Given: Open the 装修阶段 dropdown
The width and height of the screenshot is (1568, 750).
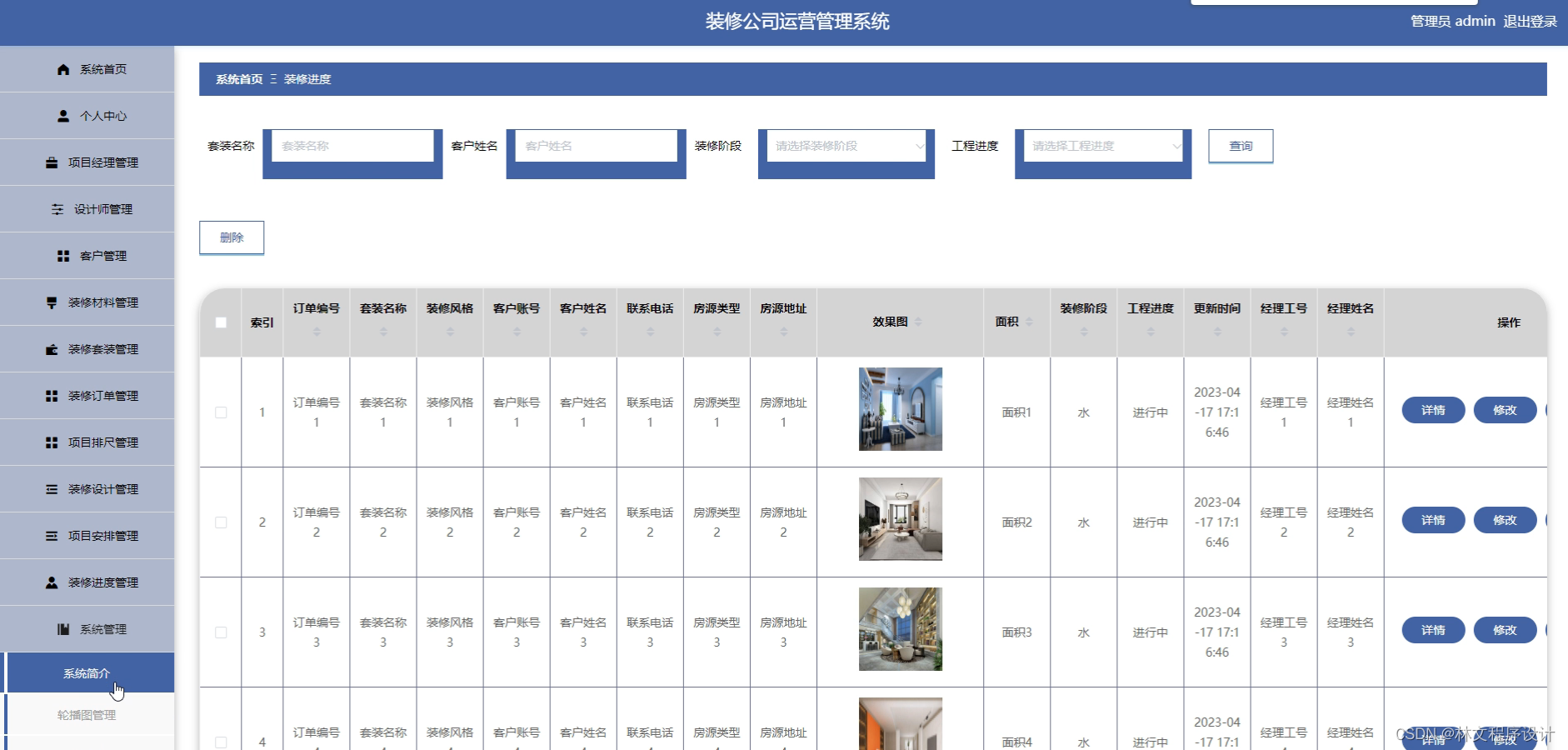Looking at the screenshot, I should pyautogui.click(x=846, y=146).
